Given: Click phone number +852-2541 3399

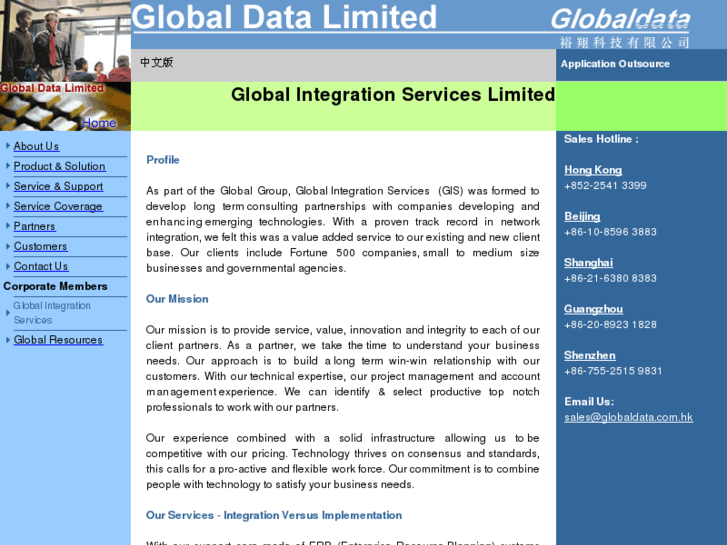Looking at the screenshot, I should pos(605,186).
